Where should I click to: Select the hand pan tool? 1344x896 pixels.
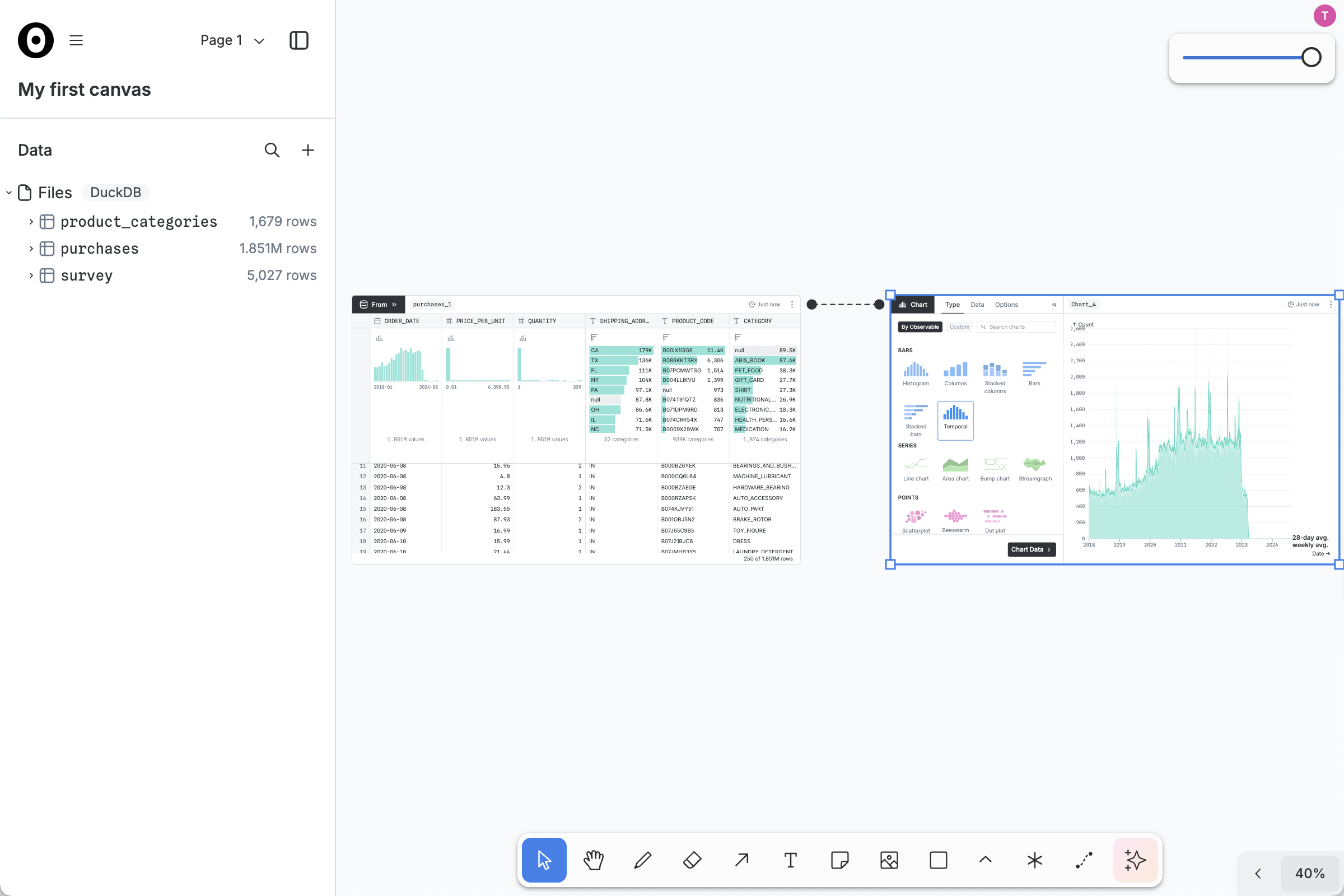pyautogui.click(x=593, y=860)
